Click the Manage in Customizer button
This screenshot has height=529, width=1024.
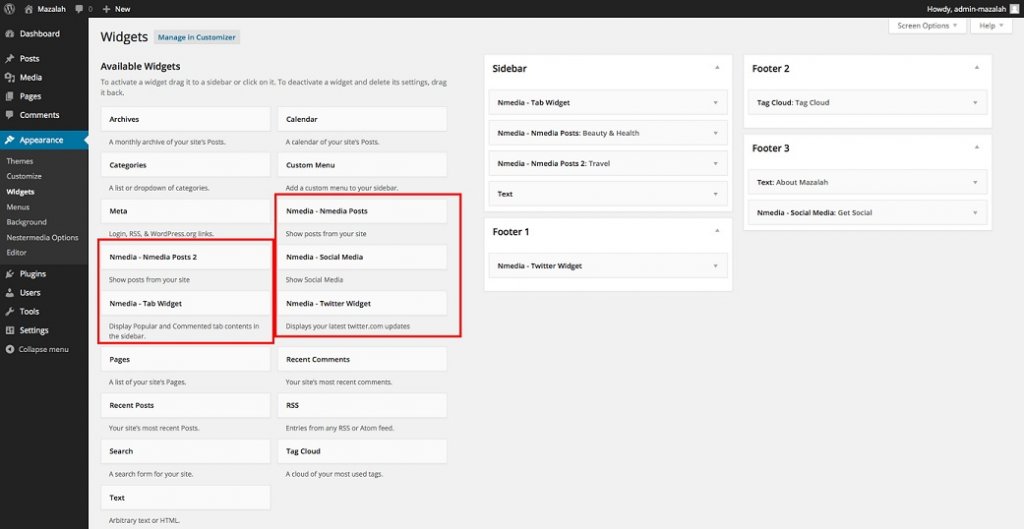tap(197, 37)
